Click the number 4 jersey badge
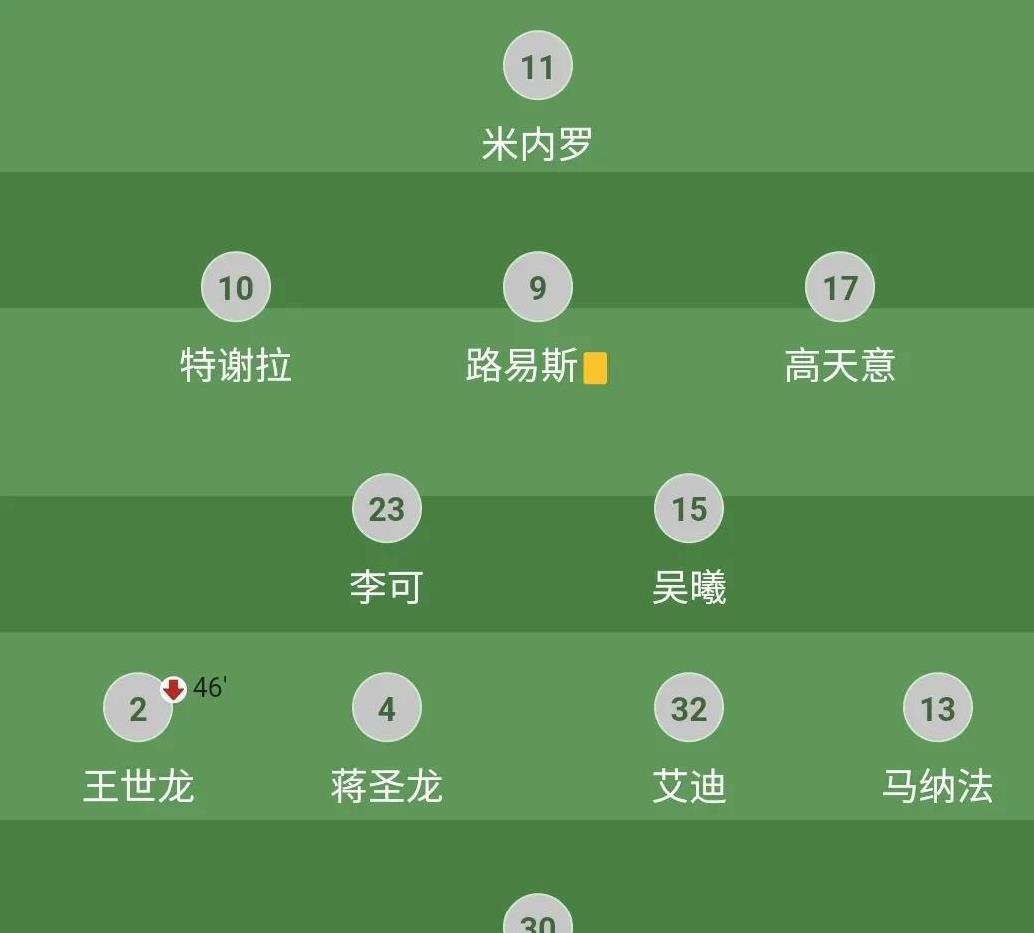Screen dimensions: 1034x933 [x=386, y=708]
